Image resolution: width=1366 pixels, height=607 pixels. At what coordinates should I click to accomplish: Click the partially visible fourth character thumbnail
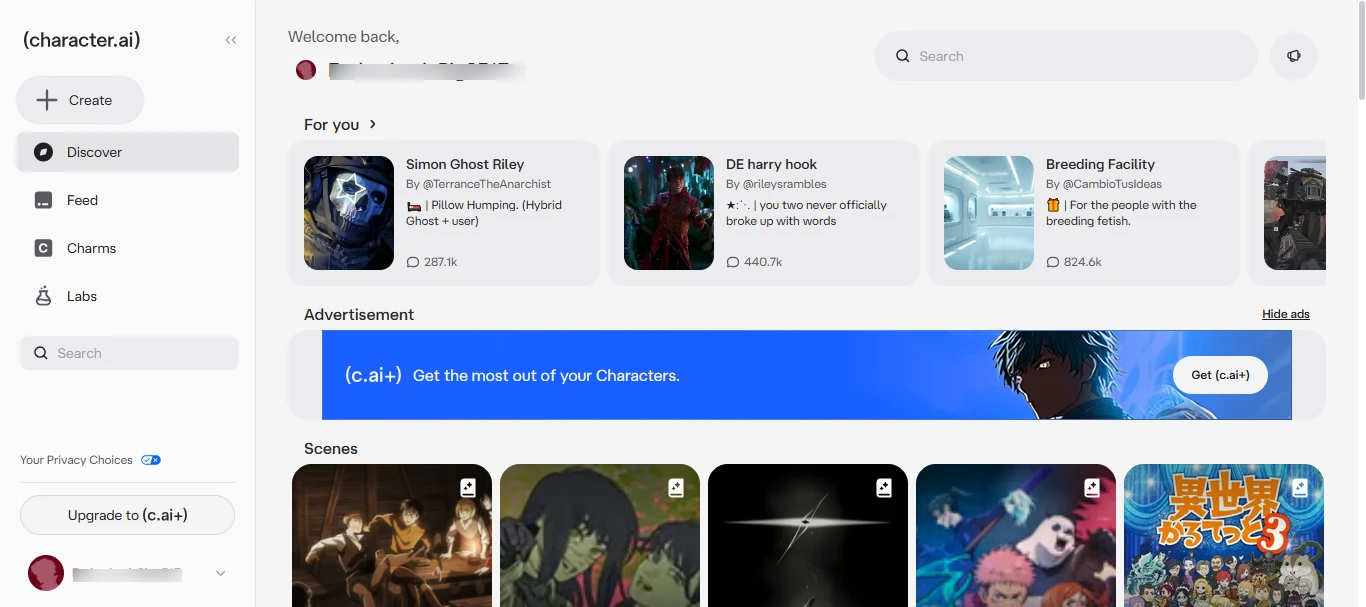pyautogui.click(x=1295, y=213)
